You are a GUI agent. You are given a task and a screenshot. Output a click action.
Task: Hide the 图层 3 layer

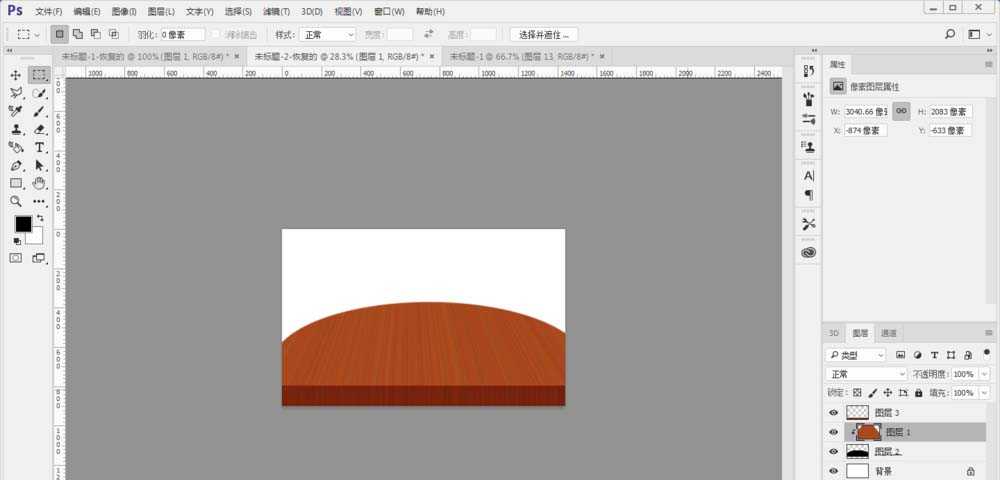pyautogui.click(x=833, y=412)
